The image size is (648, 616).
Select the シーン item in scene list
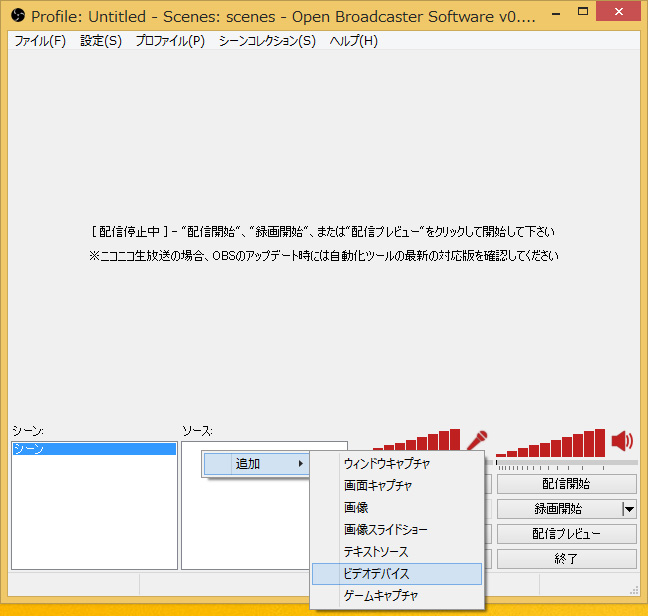point(94,449)
